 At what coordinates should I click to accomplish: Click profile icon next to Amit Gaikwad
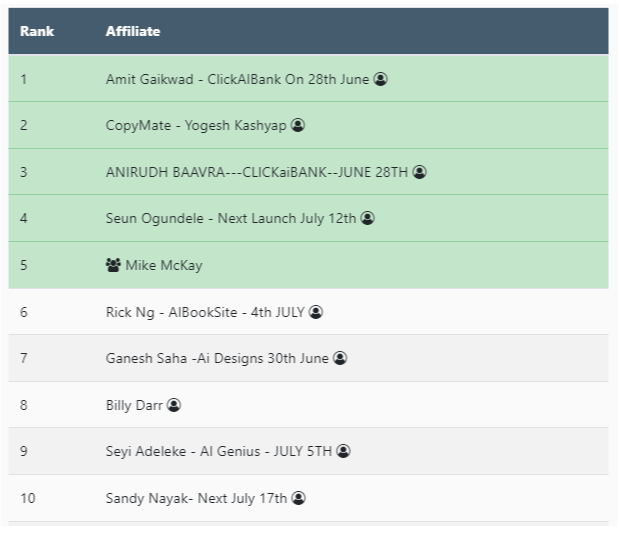(381, 79)
